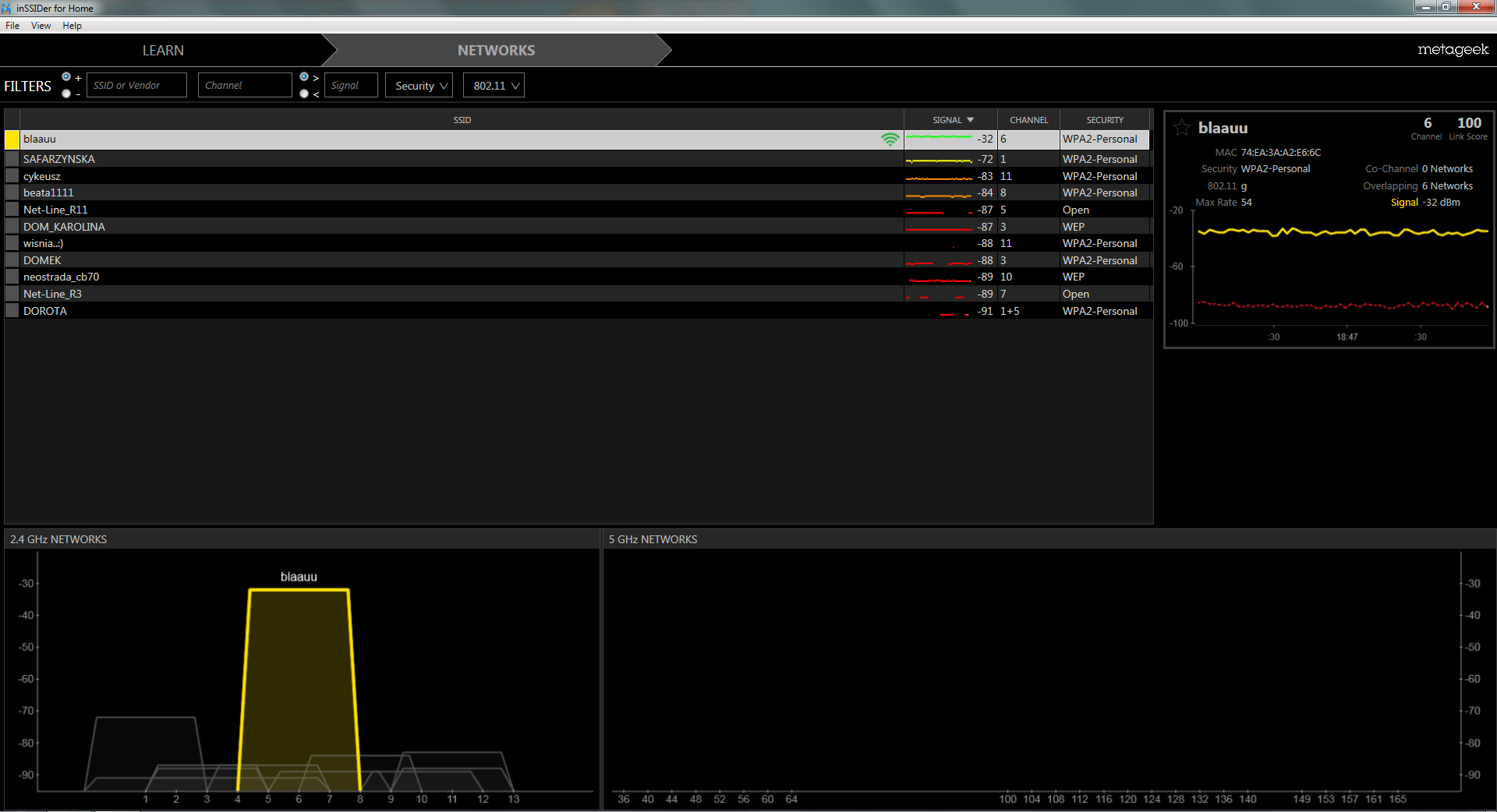Select the beata1111 network row
Screen dimensions: 1497x812
(578, 192)
